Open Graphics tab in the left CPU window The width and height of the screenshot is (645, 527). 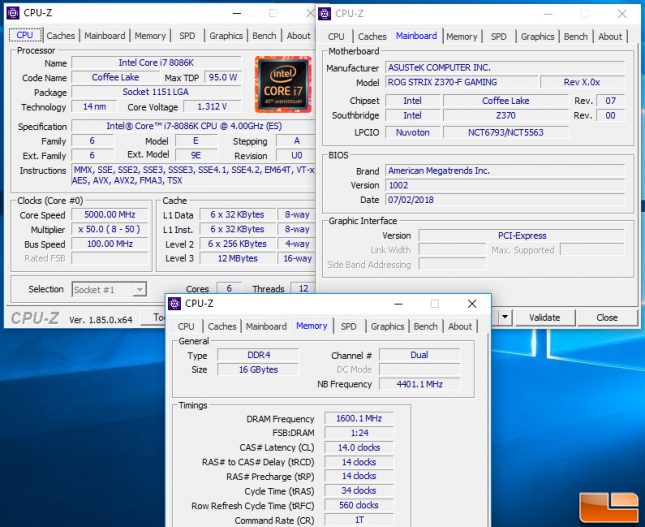[x=226, y=36]
